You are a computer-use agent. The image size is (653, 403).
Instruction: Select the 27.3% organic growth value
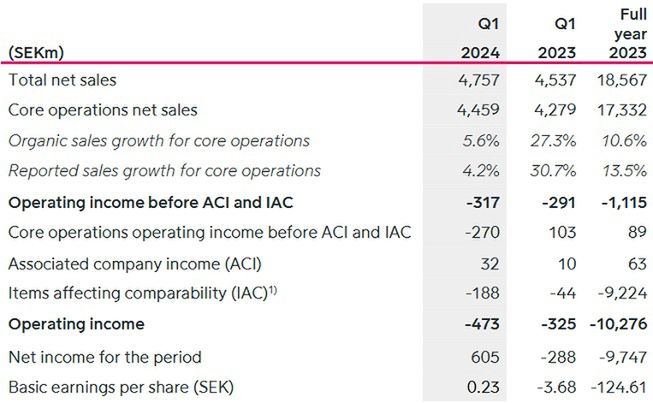(556, 140)
